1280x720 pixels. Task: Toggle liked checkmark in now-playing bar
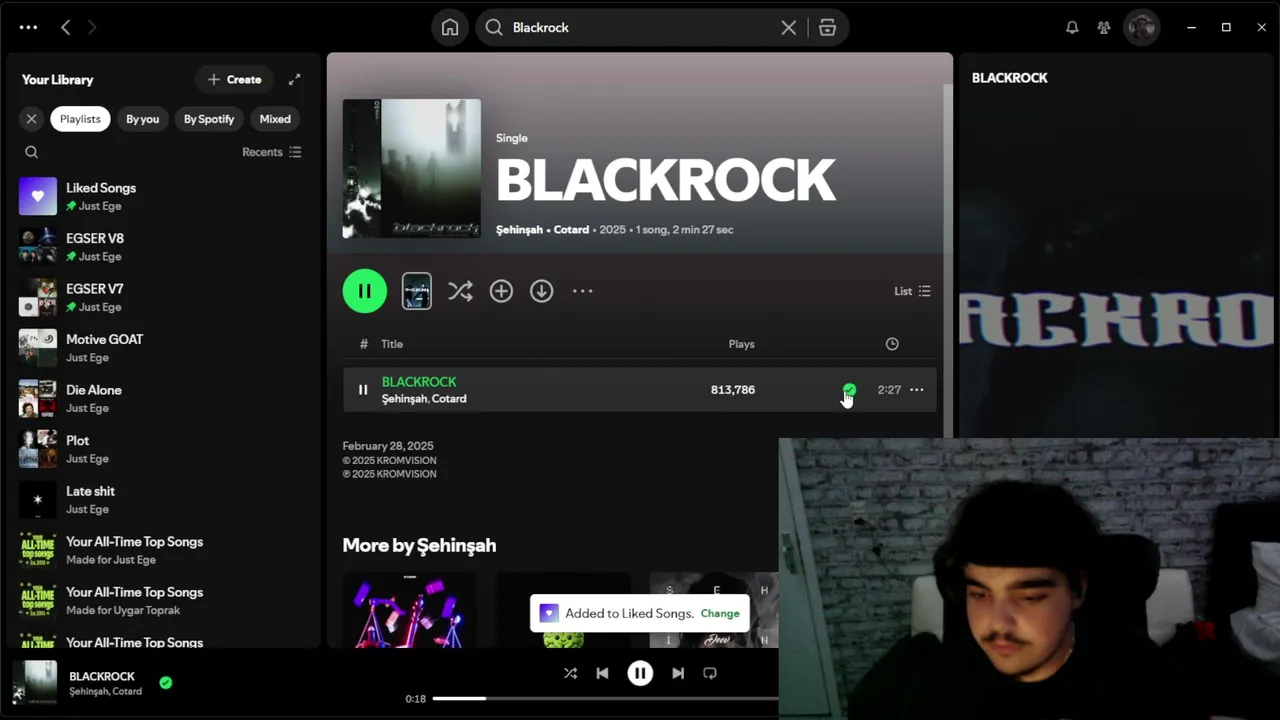pyautogui.click(x=166, y=683)
